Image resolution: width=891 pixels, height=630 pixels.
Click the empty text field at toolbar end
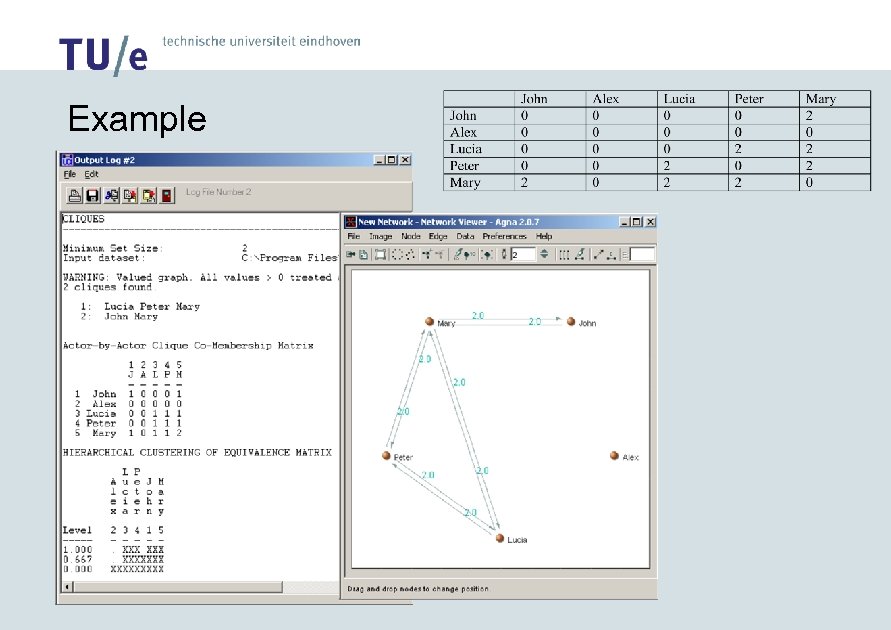642,254
